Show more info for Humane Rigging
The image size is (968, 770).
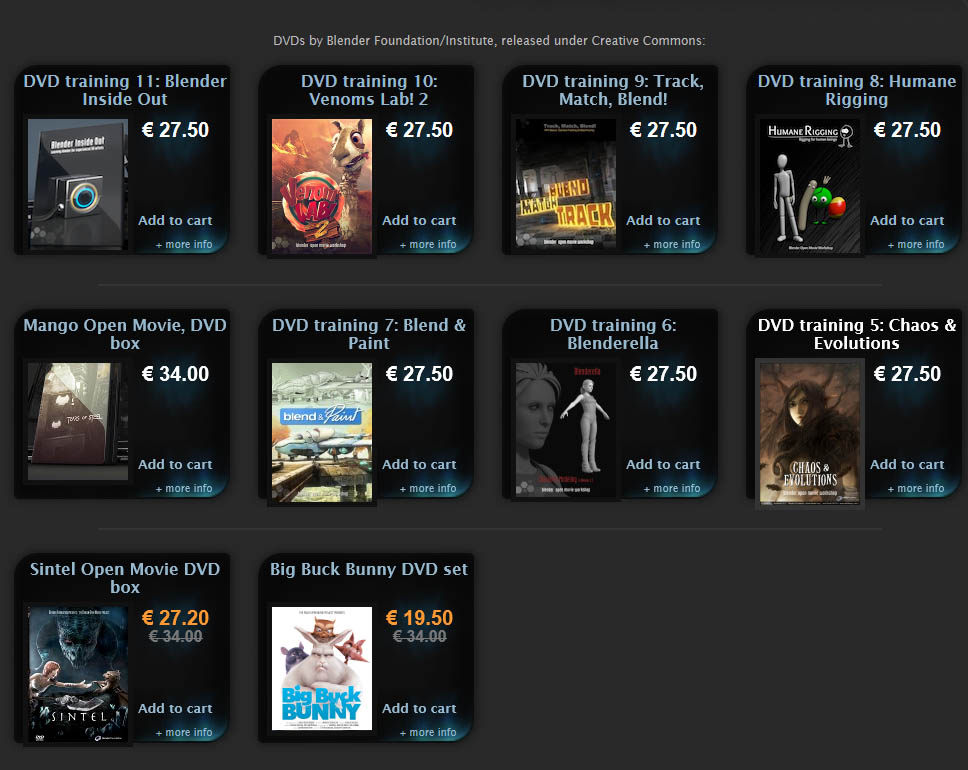tap(916, 245)
